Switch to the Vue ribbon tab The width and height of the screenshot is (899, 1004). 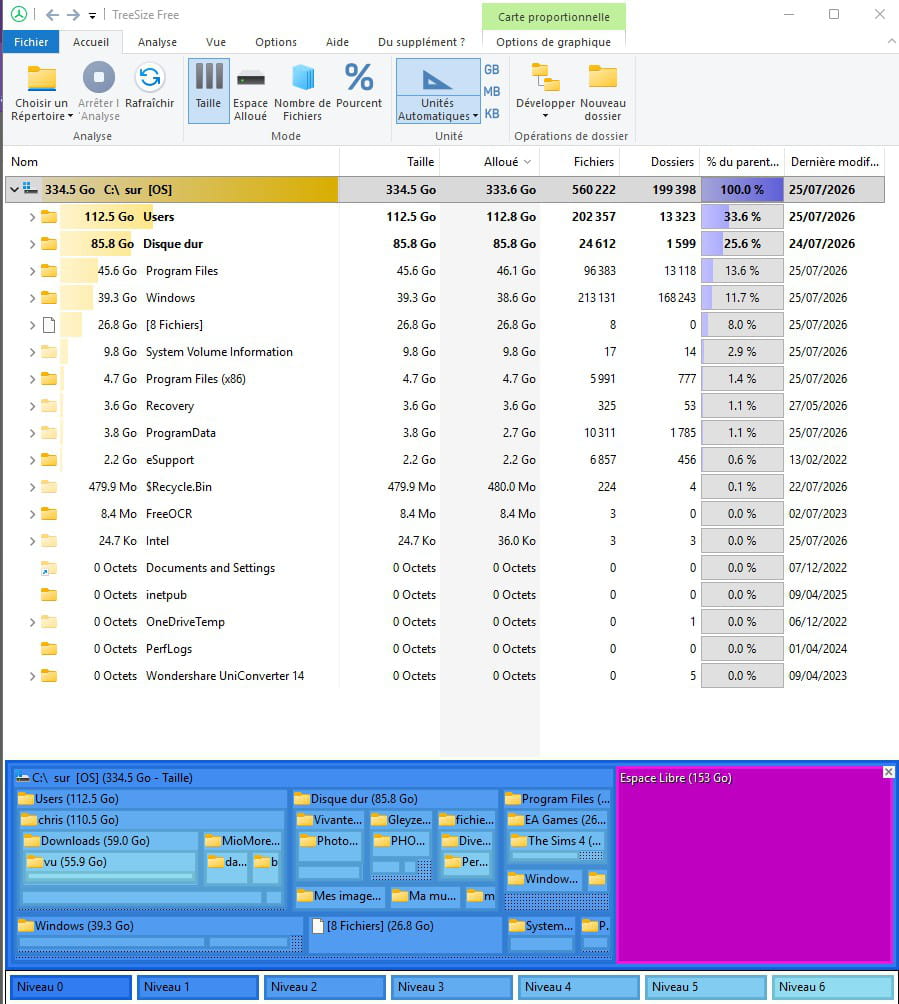point(216,42)
